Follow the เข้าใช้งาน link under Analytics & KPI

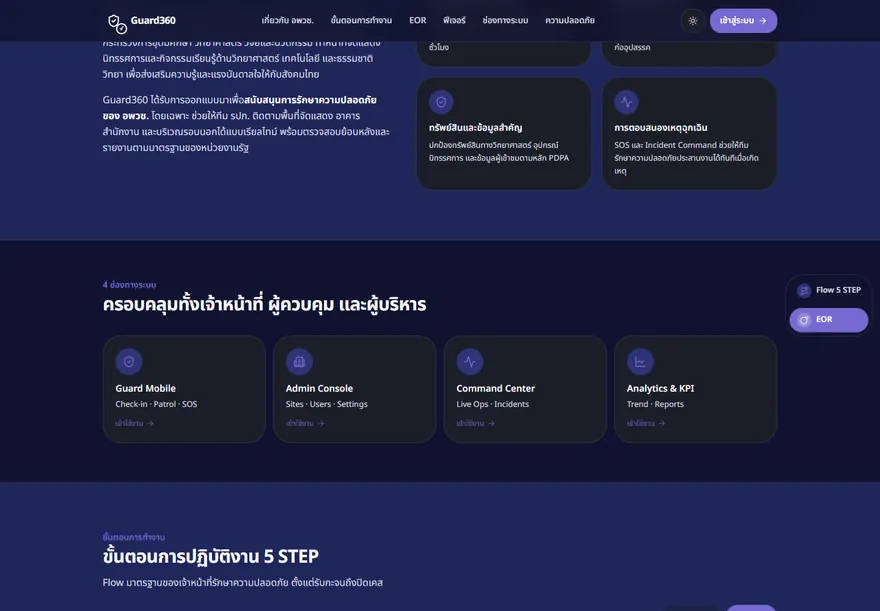[x=647, y=424]
